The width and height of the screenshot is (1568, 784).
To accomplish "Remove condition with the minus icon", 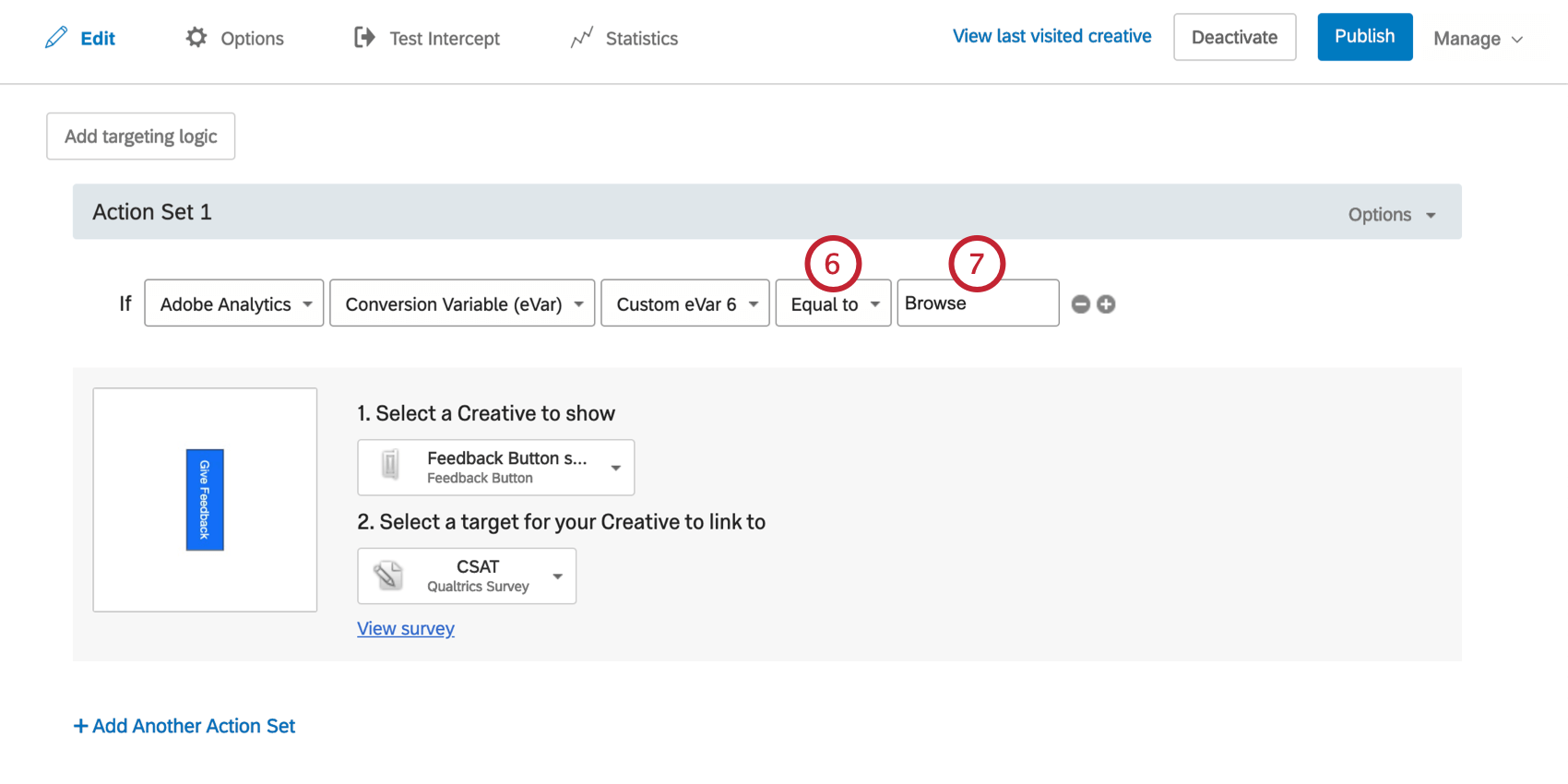I will pyautogui.click(x=1081, y=304).
